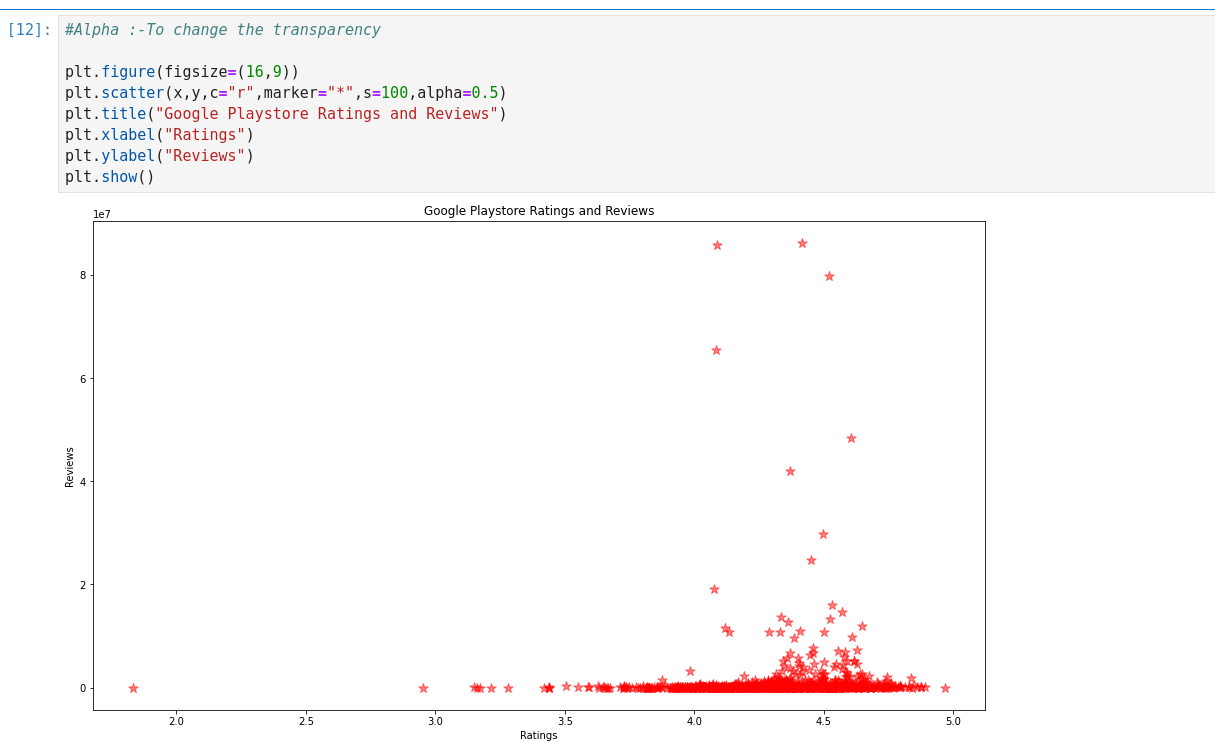Click the 1e7 exponent label on chart
The image size is (1215, 742).
tap(102, 214)
